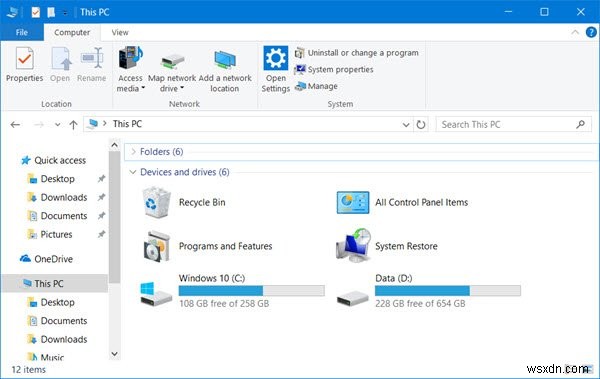The image size is (600, 379).
Task: Select the Windows 10 (C:) drive icon
Action: [156, 294]
